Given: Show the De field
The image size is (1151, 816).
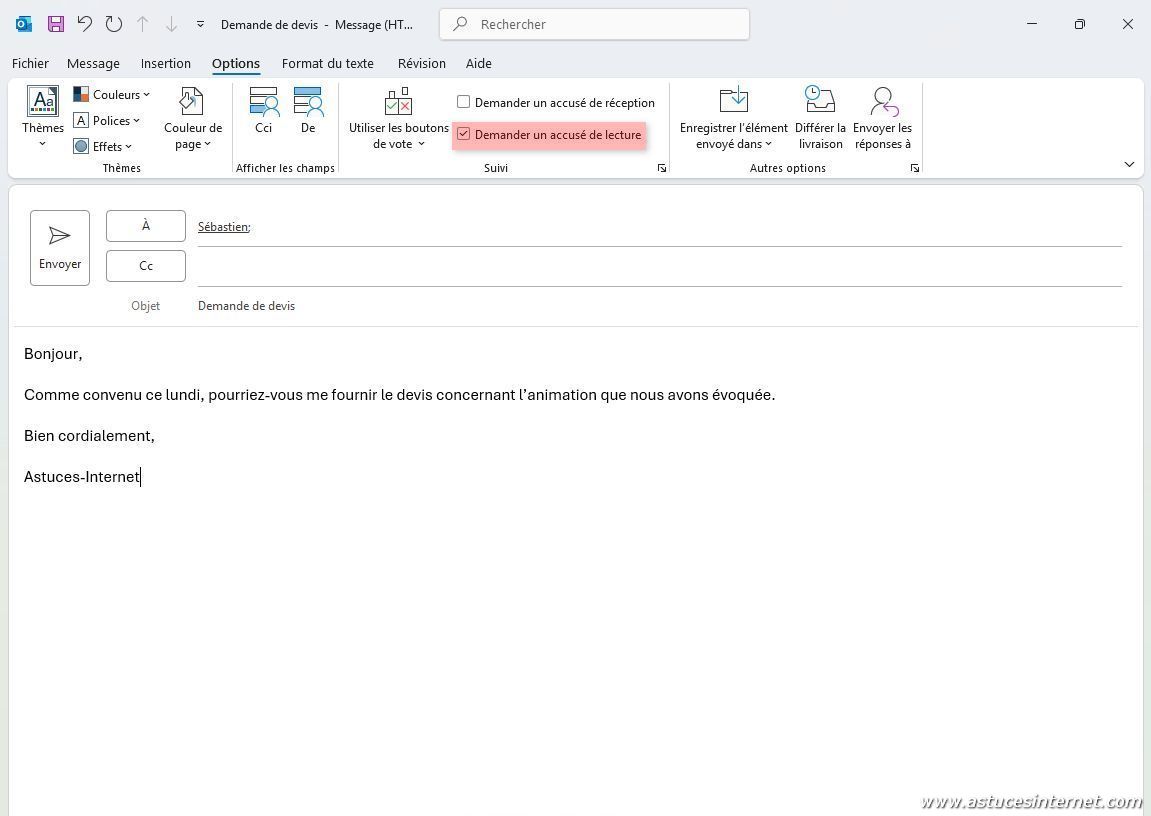Looking at the screenshot, I should coord(308,110).
